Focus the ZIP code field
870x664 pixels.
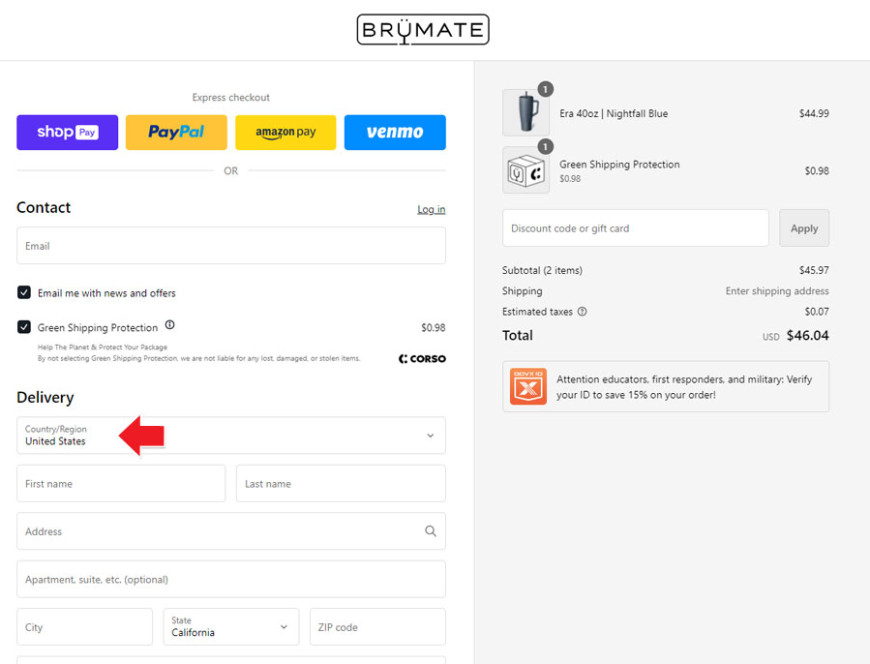coord(377,627)
